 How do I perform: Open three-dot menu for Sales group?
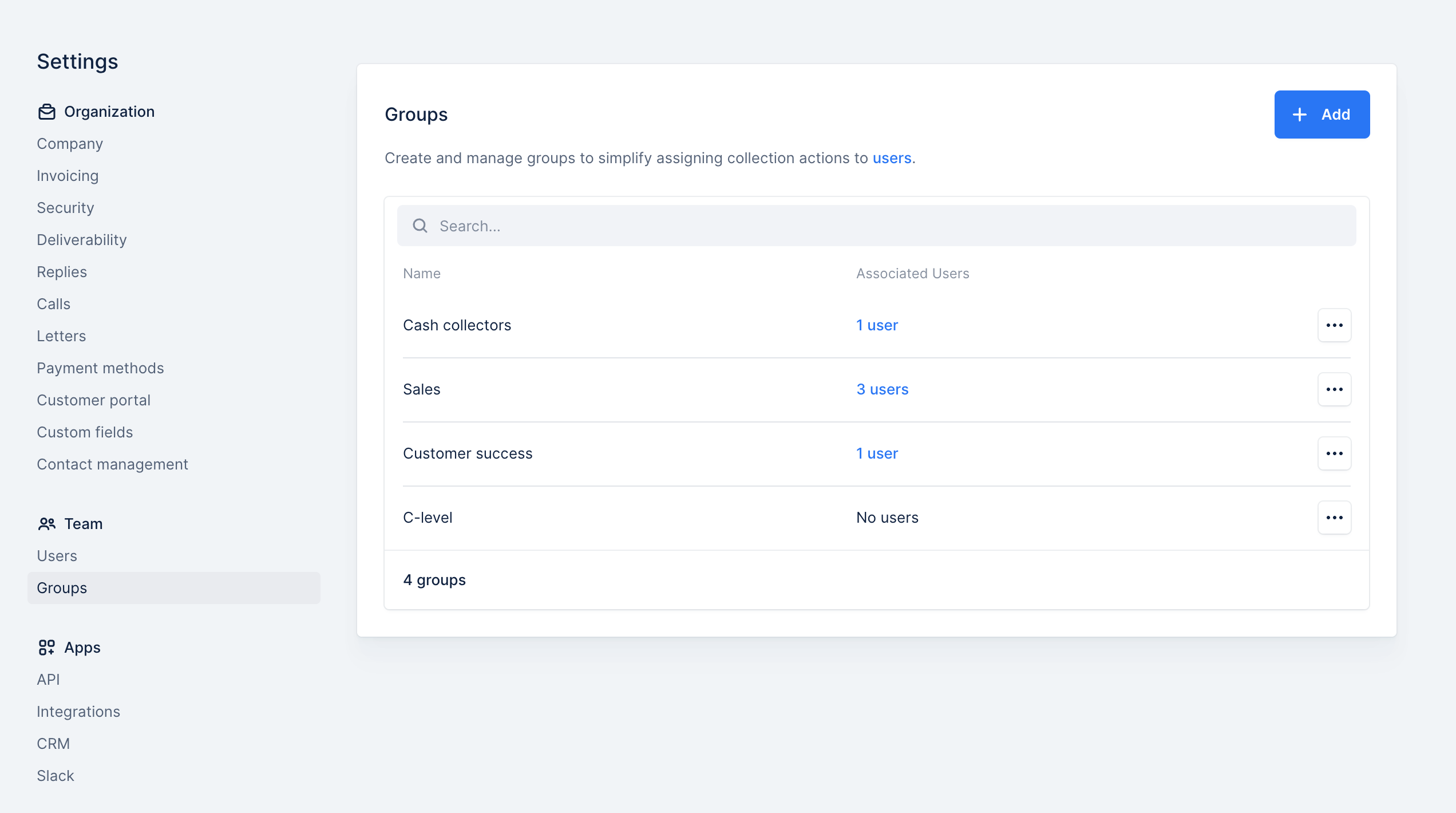(x=1334, y=389)
